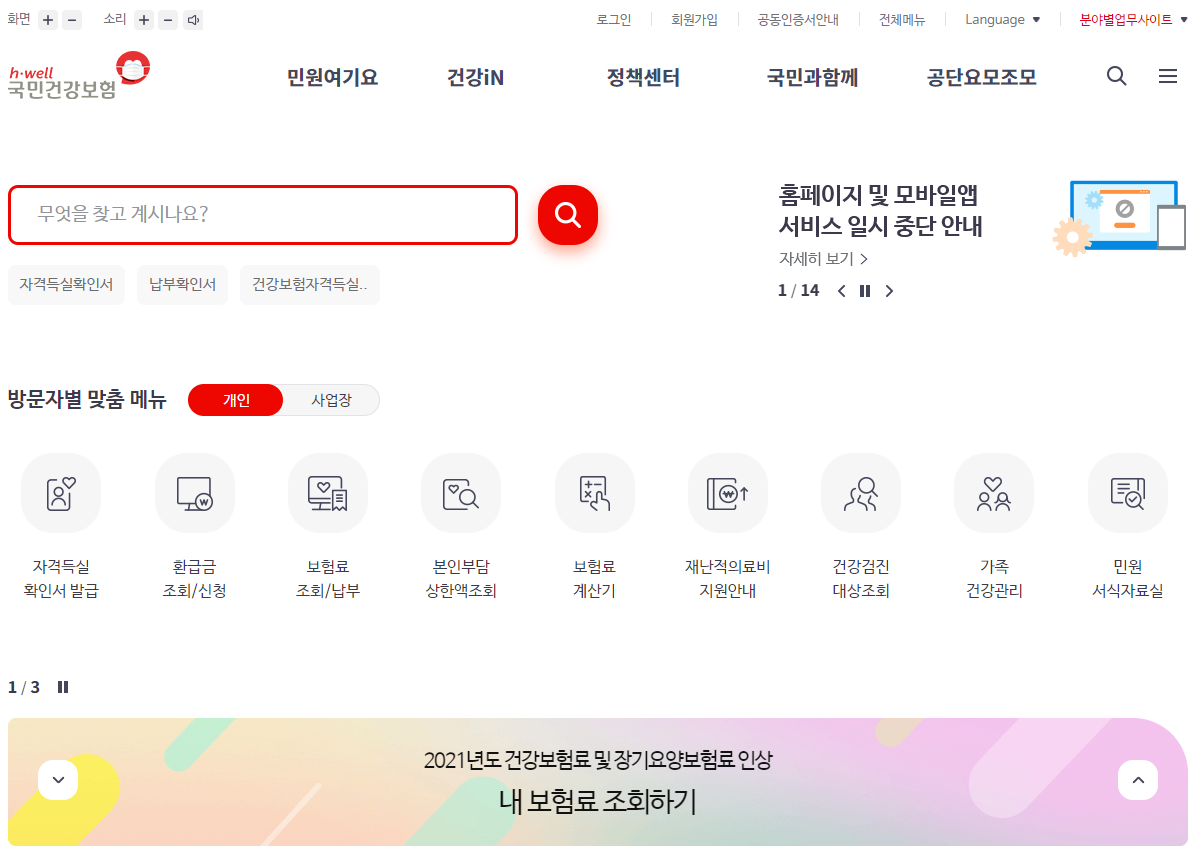
Task: Open the header search magnifier icon
Action: coord(1116,76)
